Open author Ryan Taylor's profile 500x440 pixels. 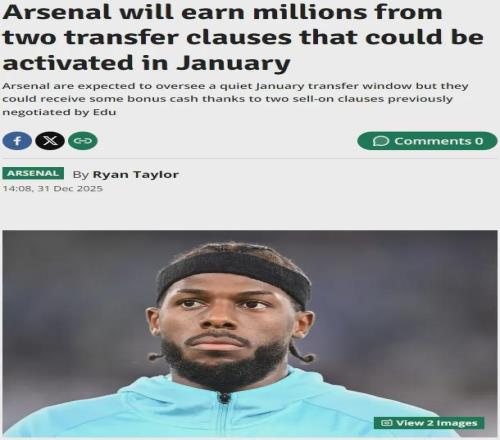136,174
